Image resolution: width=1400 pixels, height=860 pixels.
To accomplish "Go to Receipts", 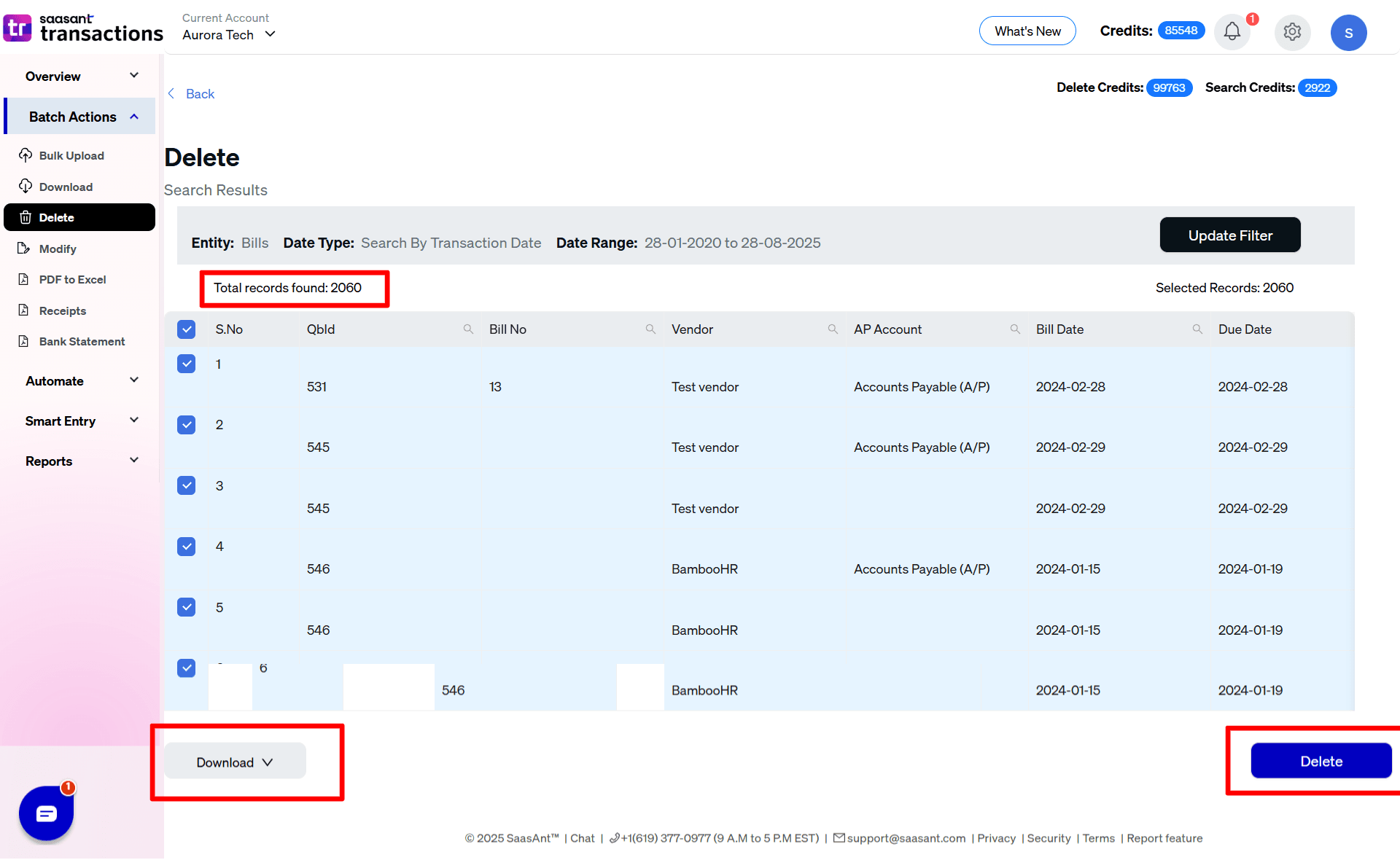I will point(63,310).
